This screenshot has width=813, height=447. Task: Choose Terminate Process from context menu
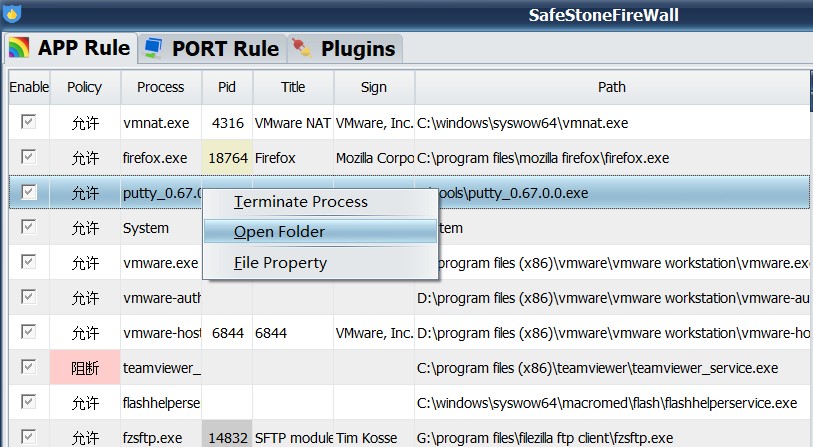click(x=320, y=202)
